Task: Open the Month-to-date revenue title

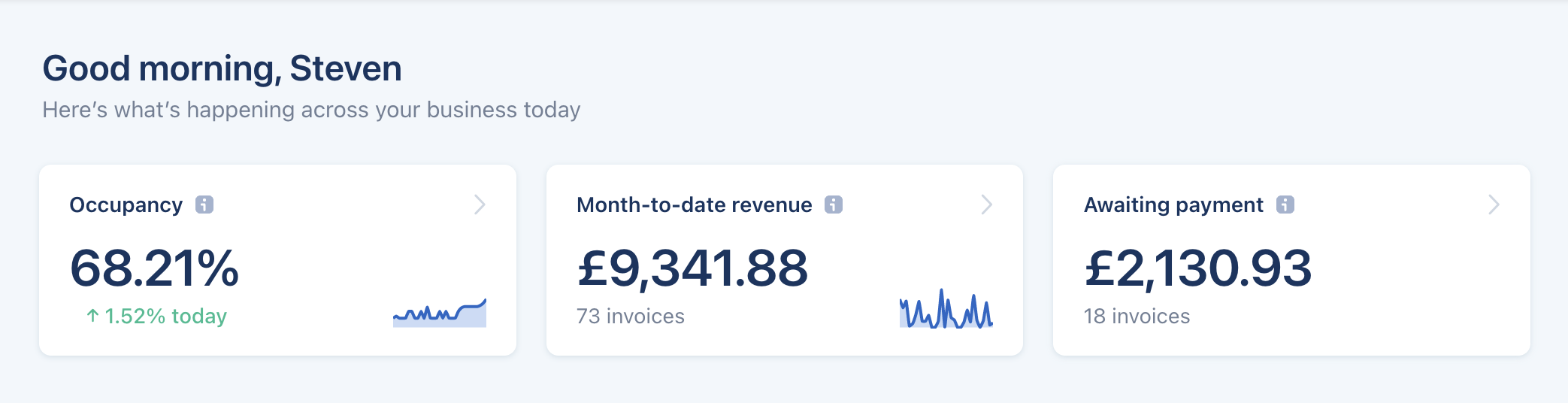Action: coord(694,205)
